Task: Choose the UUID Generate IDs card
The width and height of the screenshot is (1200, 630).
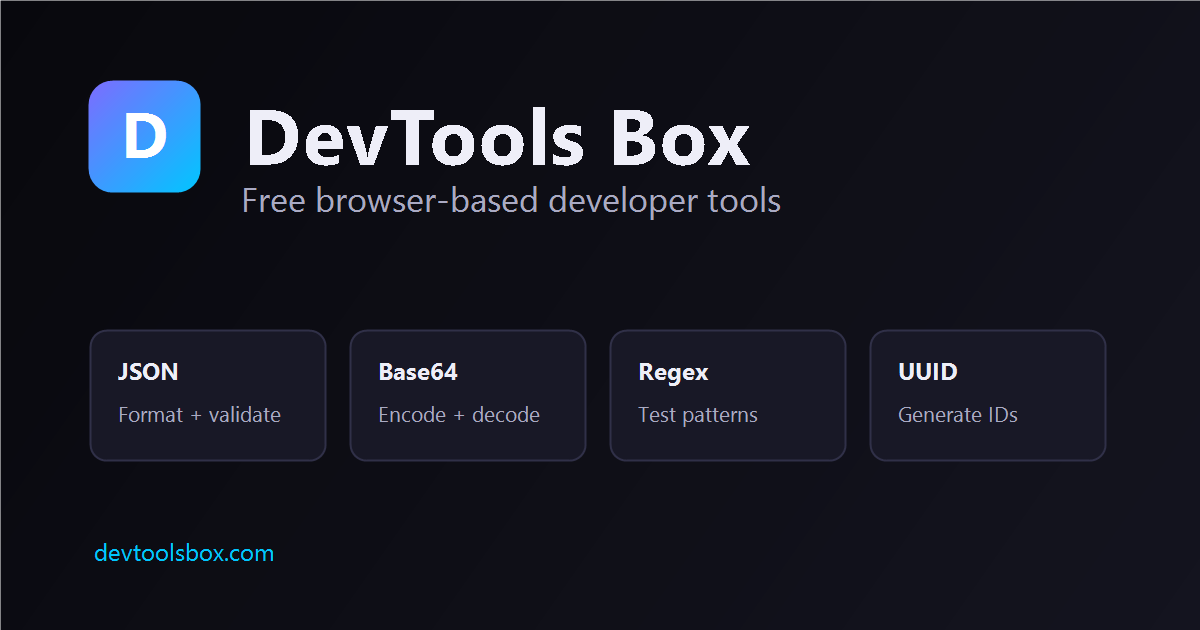Action: pyautogui.click(x=988, y=395)
